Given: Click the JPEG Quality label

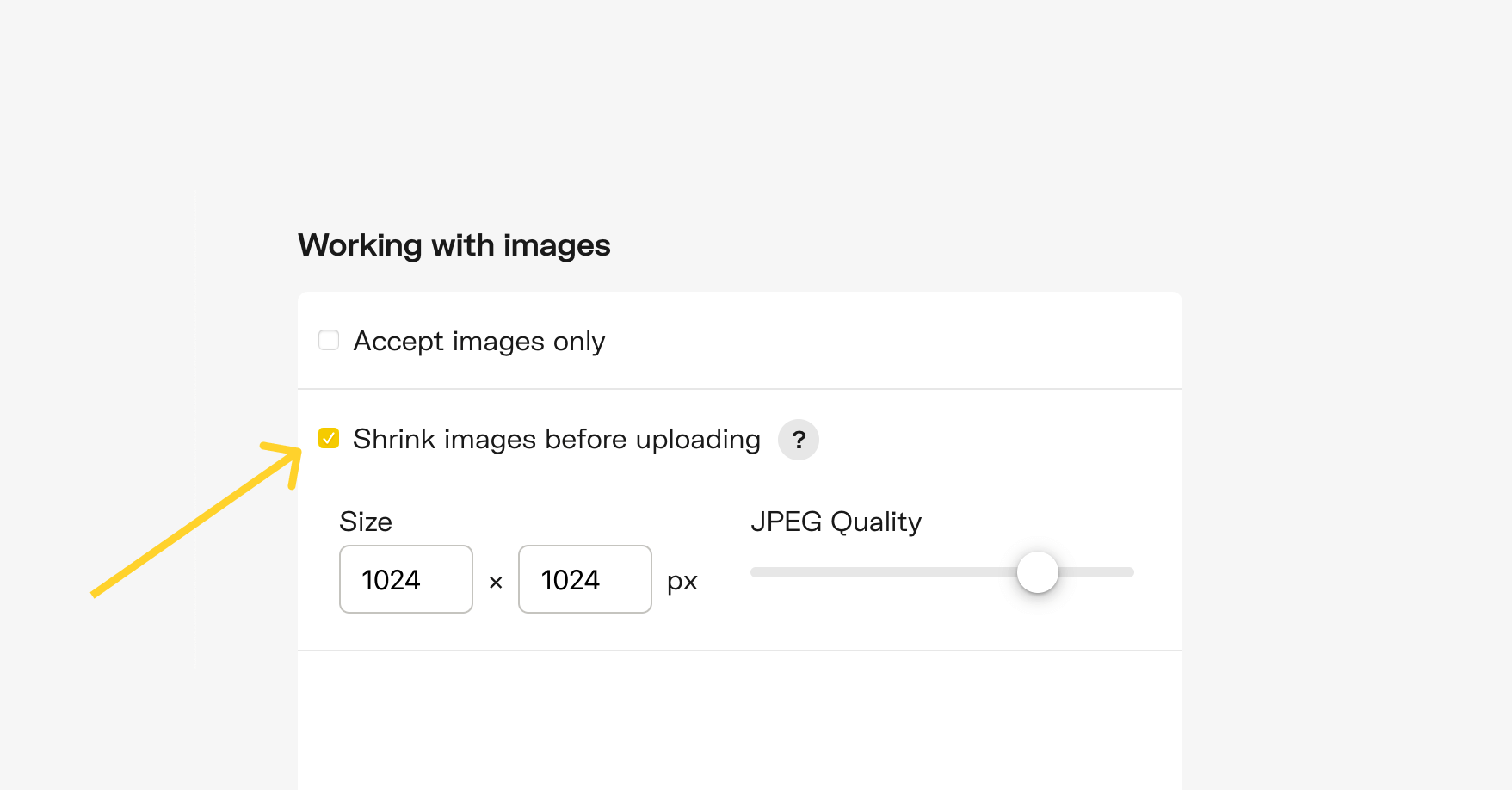Looking at the screenshot, I should (x=836, y=522).
